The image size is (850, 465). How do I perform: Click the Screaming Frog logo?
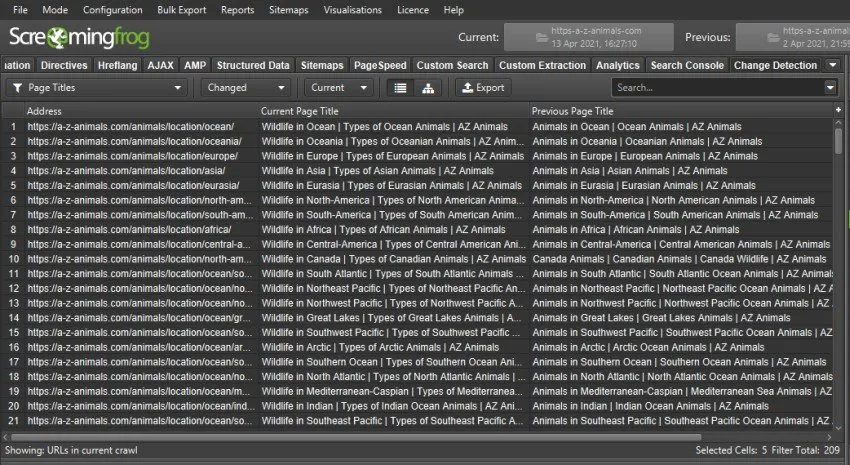coord(78,38)
